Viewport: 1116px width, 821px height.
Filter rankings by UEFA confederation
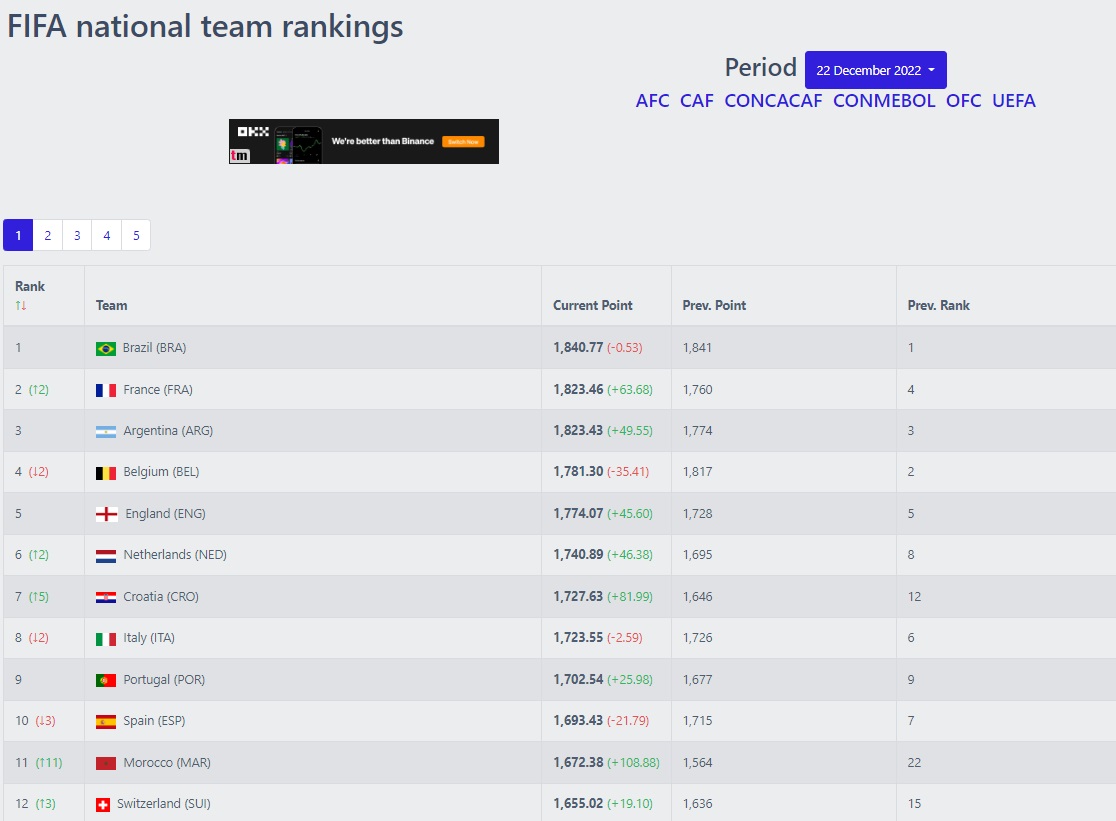click(1013, 101)
